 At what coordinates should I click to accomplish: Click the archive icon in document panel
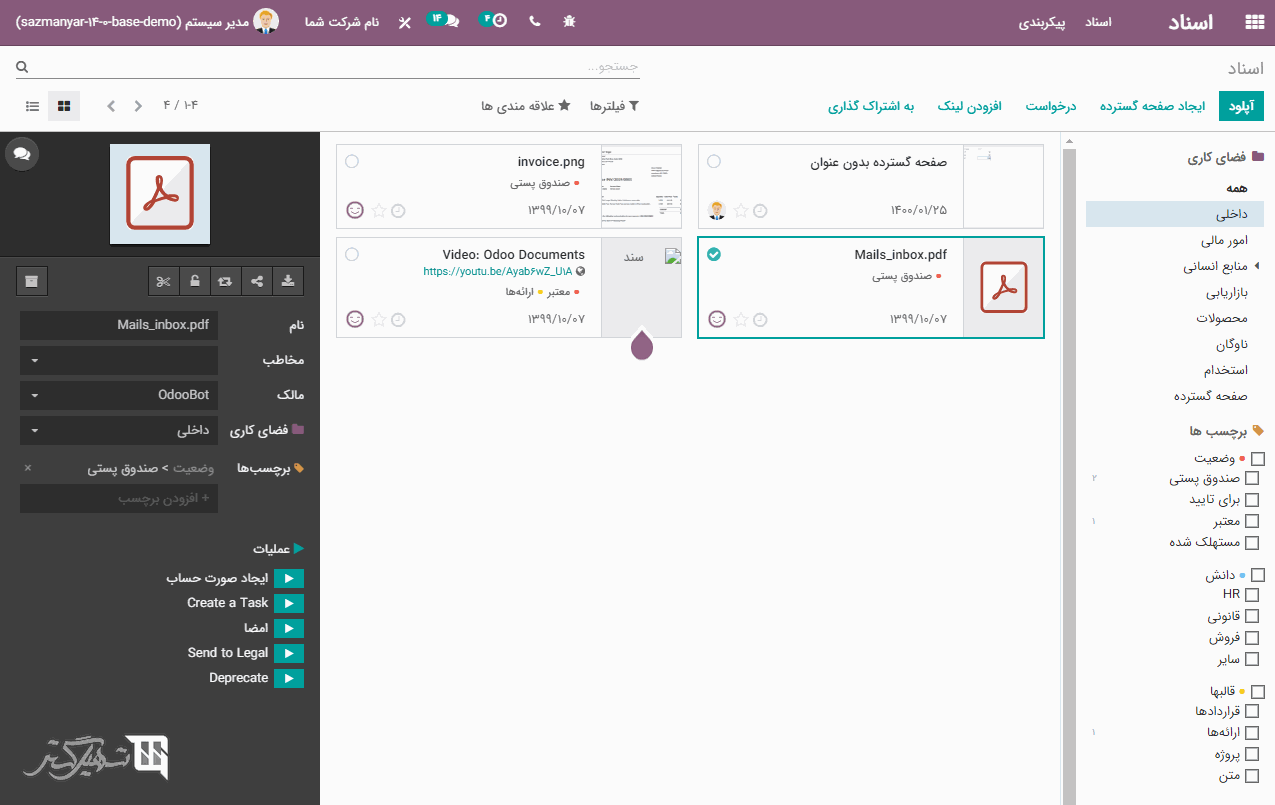point(32,281)
